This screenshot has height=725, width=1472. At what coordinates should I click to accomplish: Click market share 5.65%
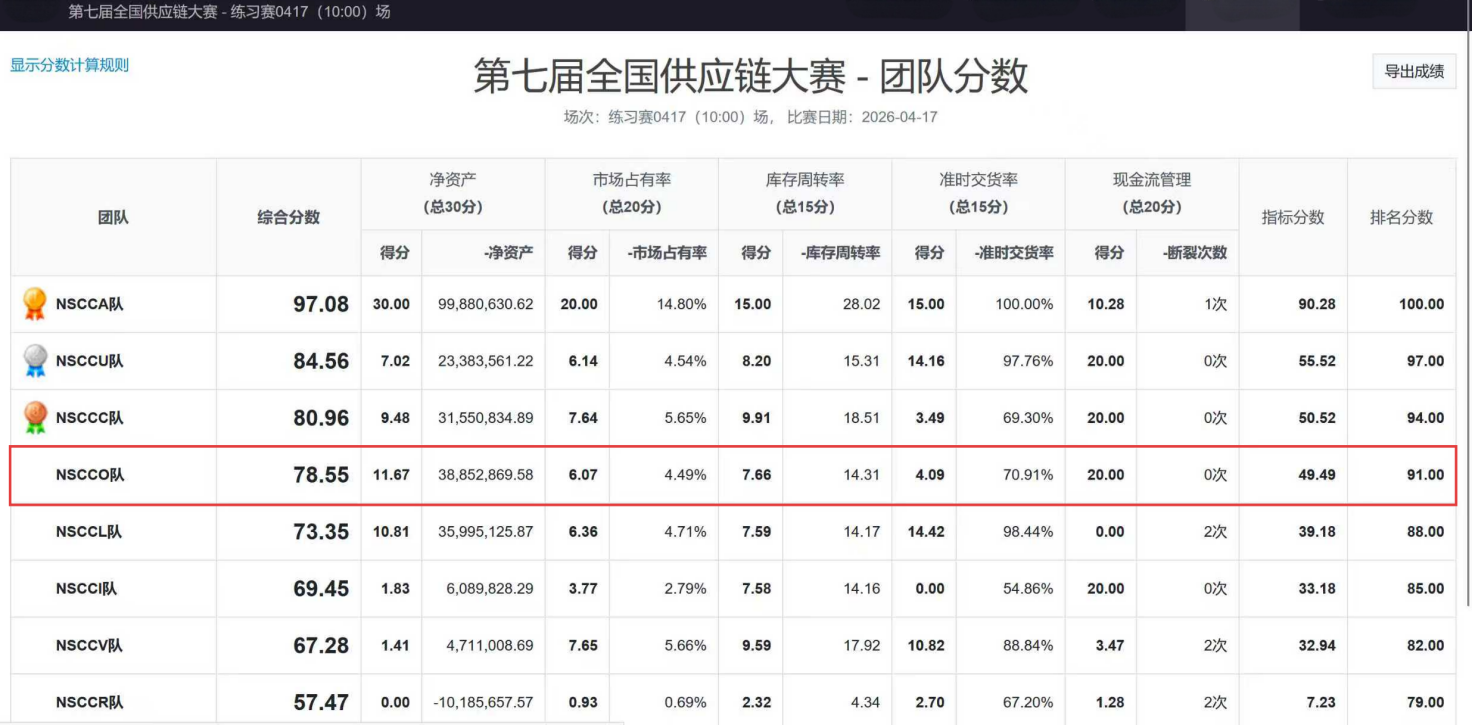pyautogui.click(x=685, y=418)
